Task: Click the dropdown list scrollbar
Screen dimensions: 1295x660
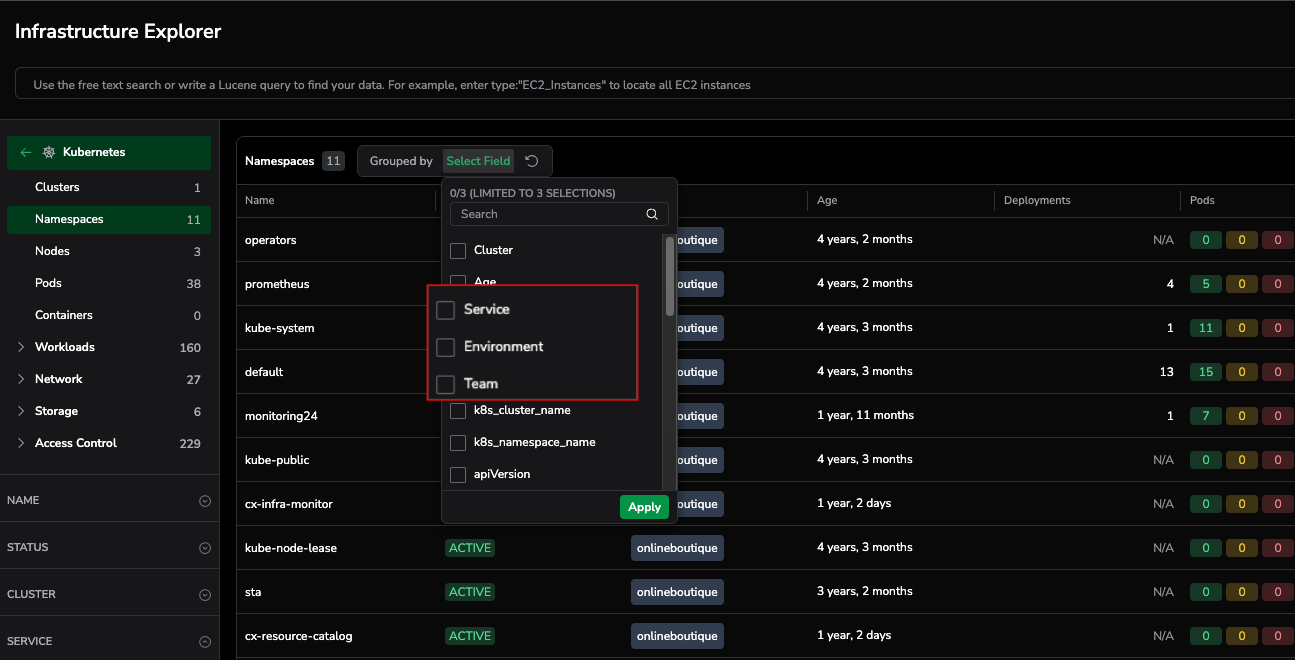Action: (669, 275)
